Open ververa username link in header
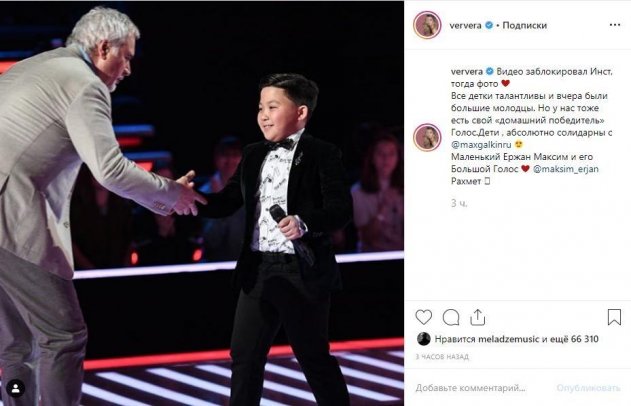 [465, 25]
